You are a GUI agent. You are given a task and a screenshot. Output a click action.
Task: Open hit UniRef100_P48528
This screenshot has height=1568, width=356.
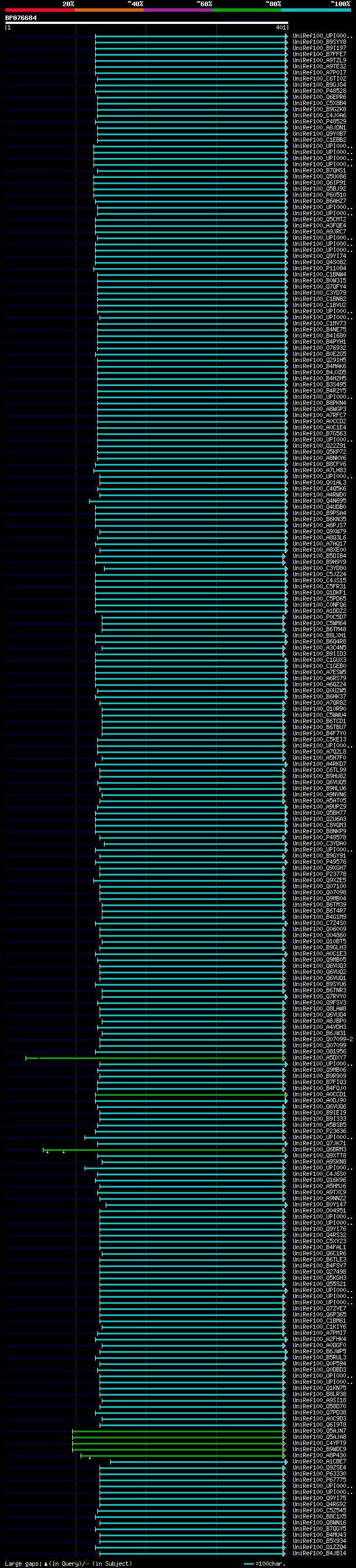point(319,91)
